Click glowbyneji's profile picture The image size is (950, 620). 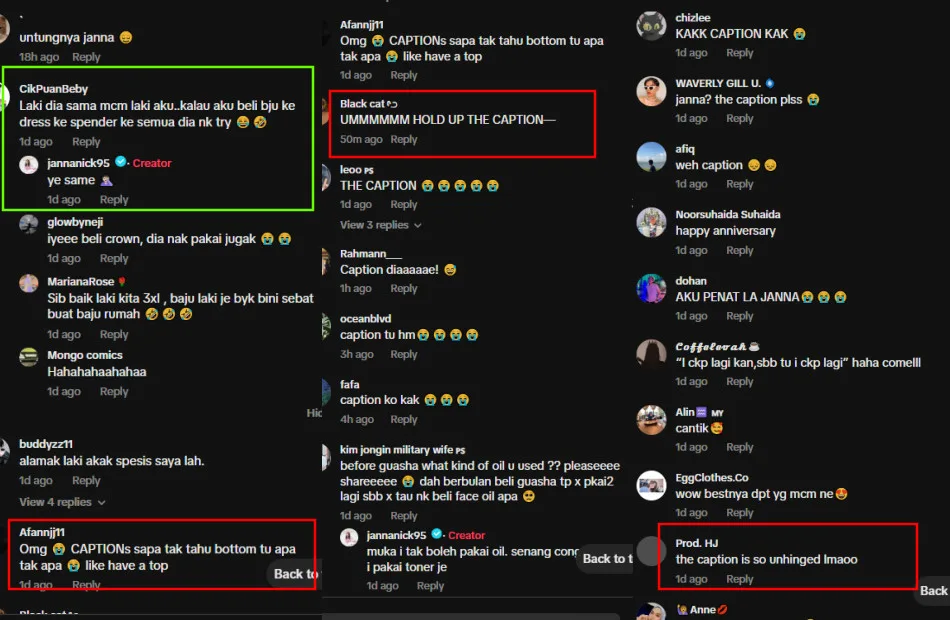(28, 224)
